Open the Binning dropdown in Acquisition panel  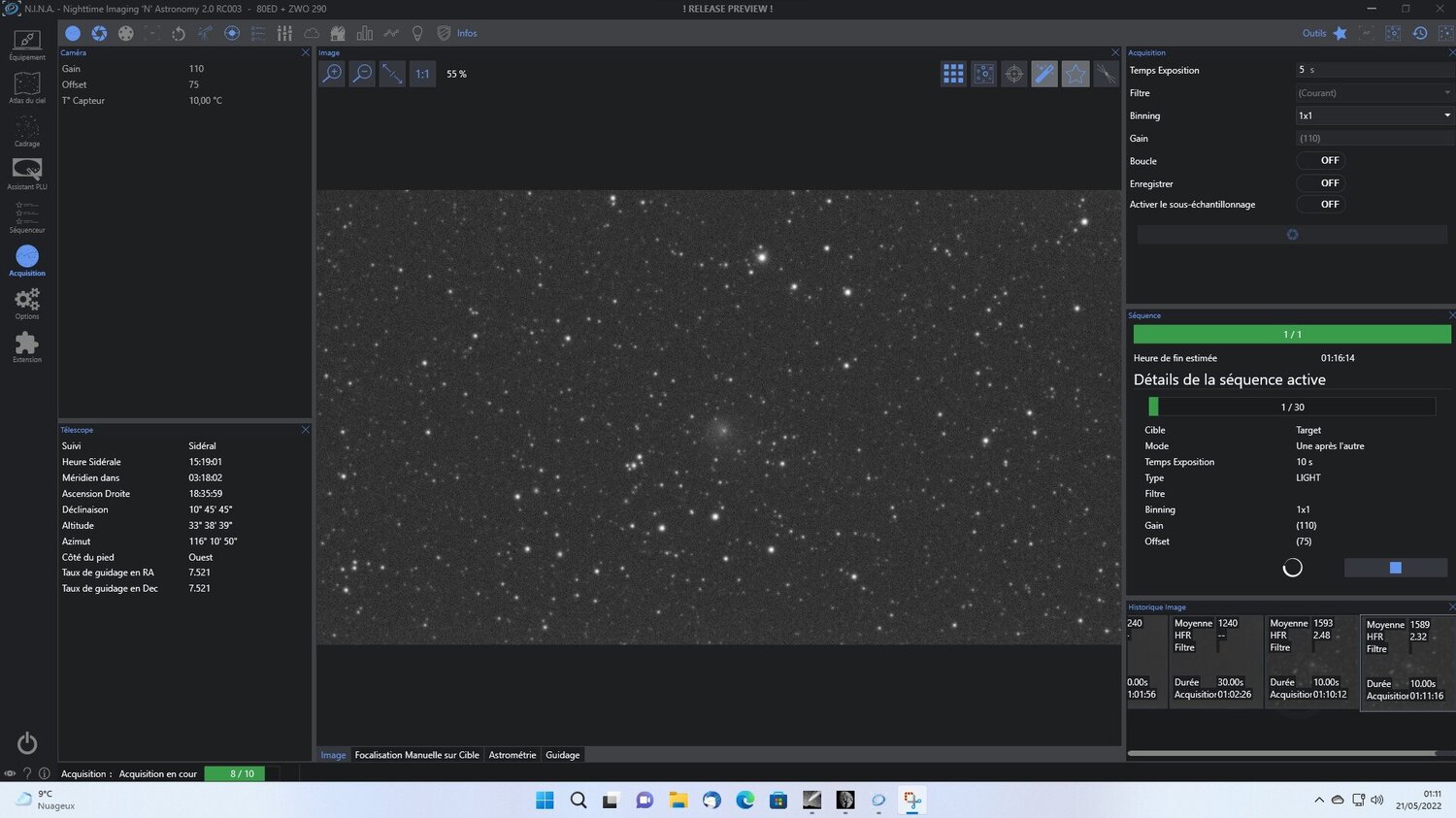pos(1374,115)
